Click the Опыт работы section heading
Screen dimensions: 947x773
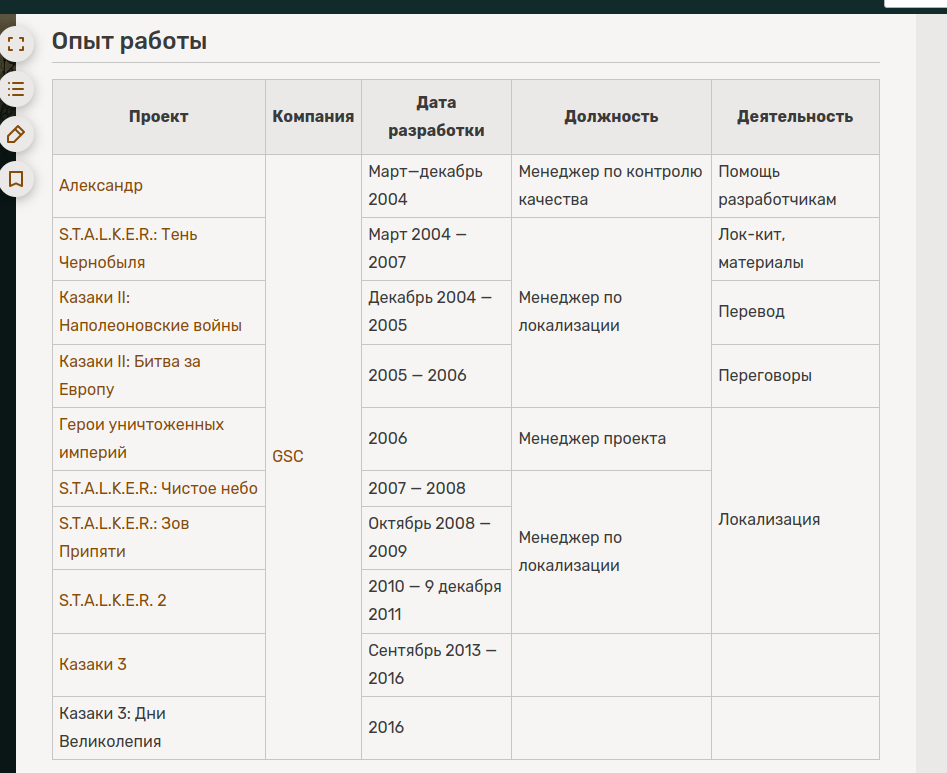coord(129,41)
